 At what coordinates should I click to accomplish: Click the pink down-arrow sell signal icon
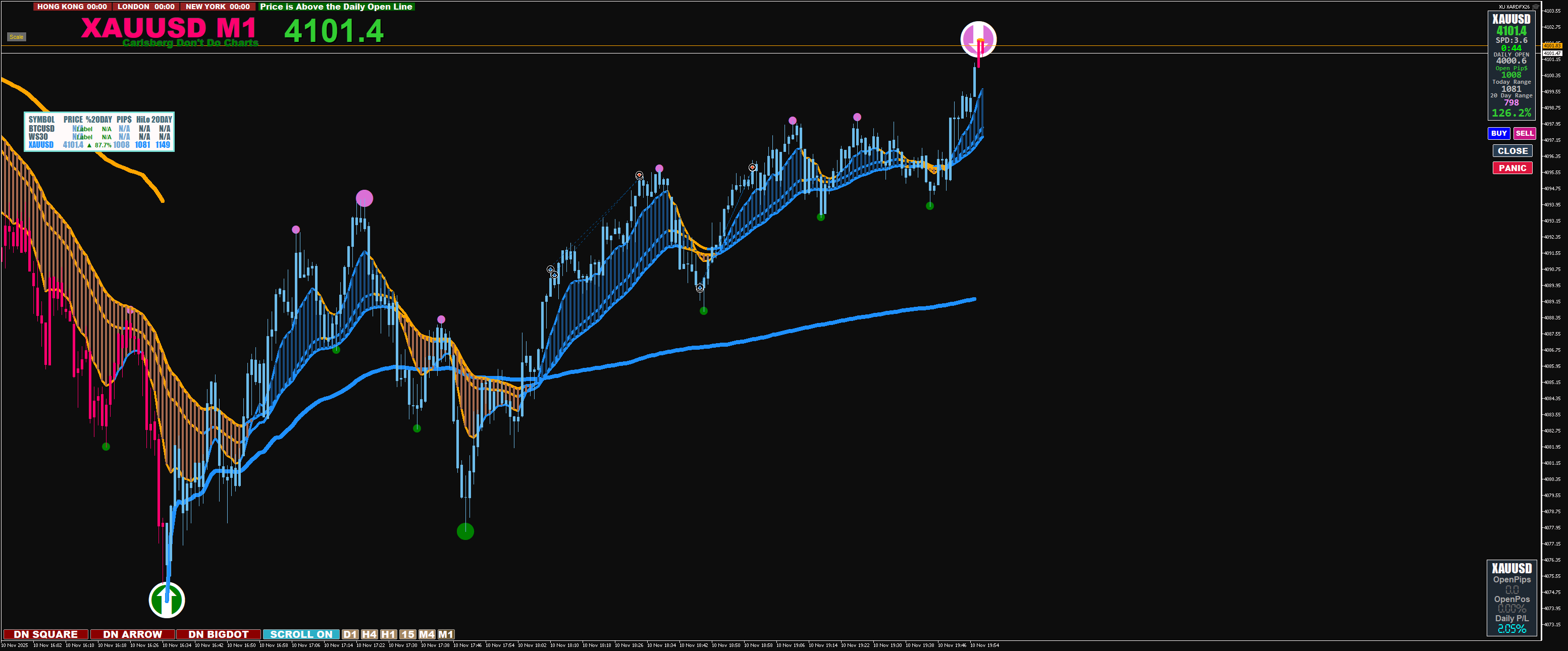pos(978,39)
